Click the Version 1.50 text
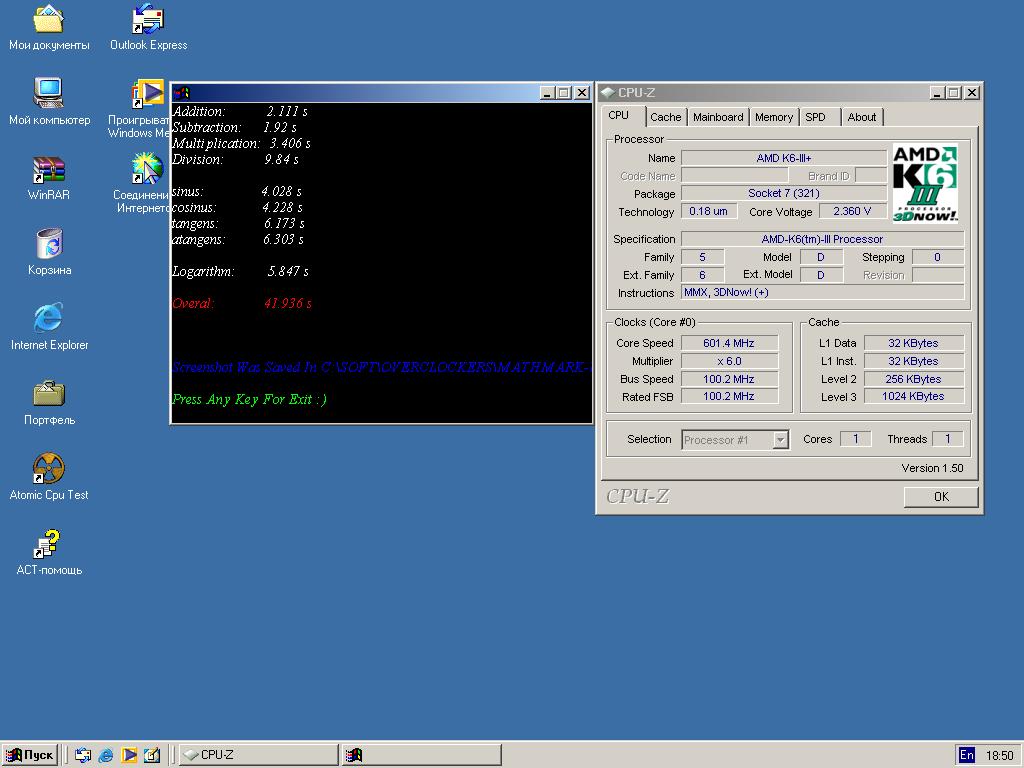The width and height of the screenshot is (1024, 768). point(932,468)
